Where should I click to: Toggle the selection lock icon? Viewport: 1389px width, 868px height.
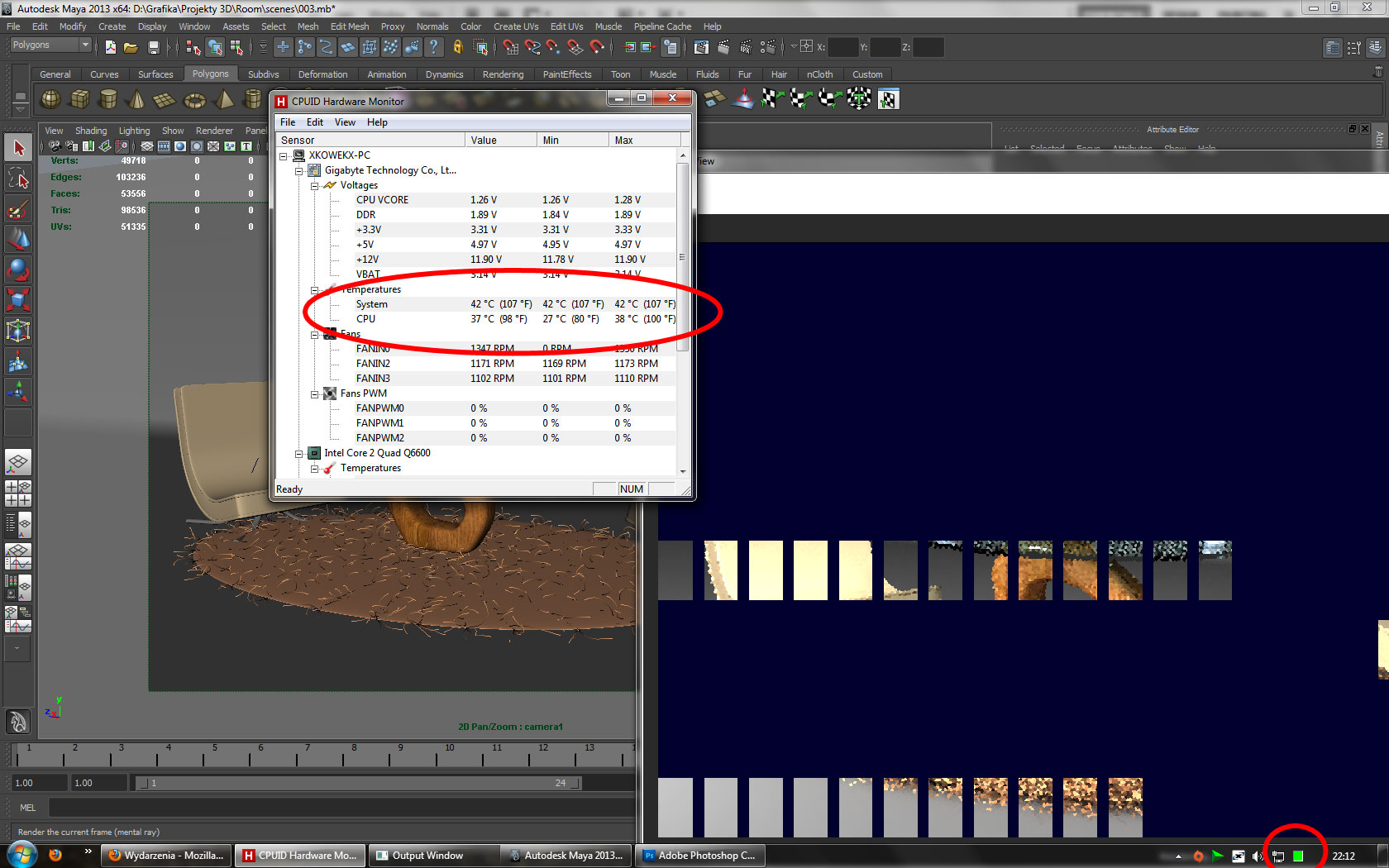click(x=457, y=47)
